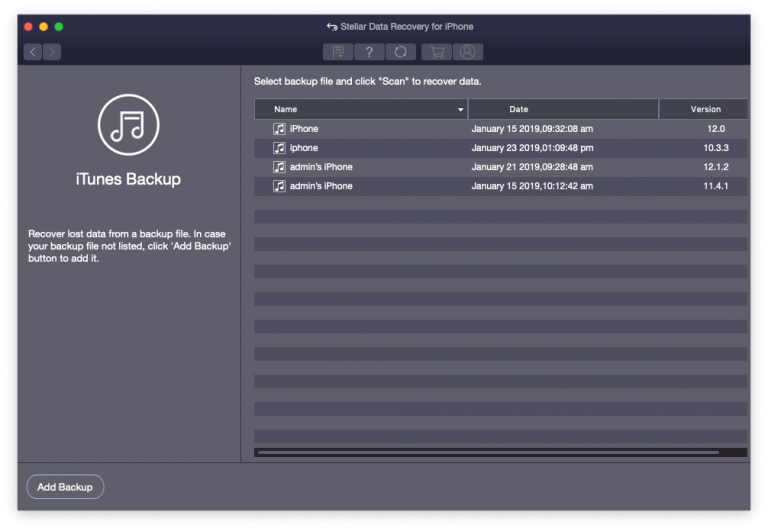Click music icon of iphone version 10.3.3 row

(x=279, y=148)
